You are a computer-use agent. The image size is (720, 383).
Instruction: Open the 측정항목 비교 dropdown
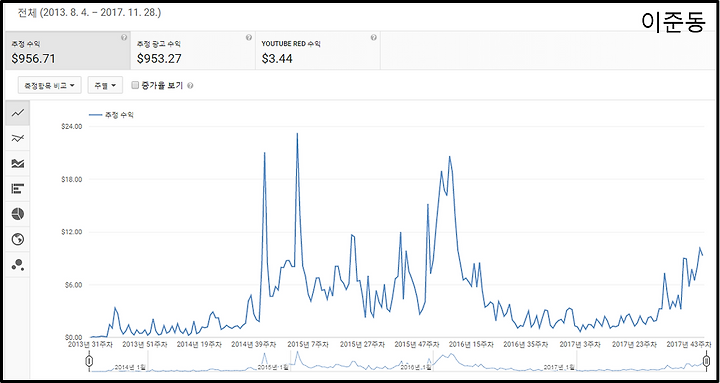tap(50, 85)
